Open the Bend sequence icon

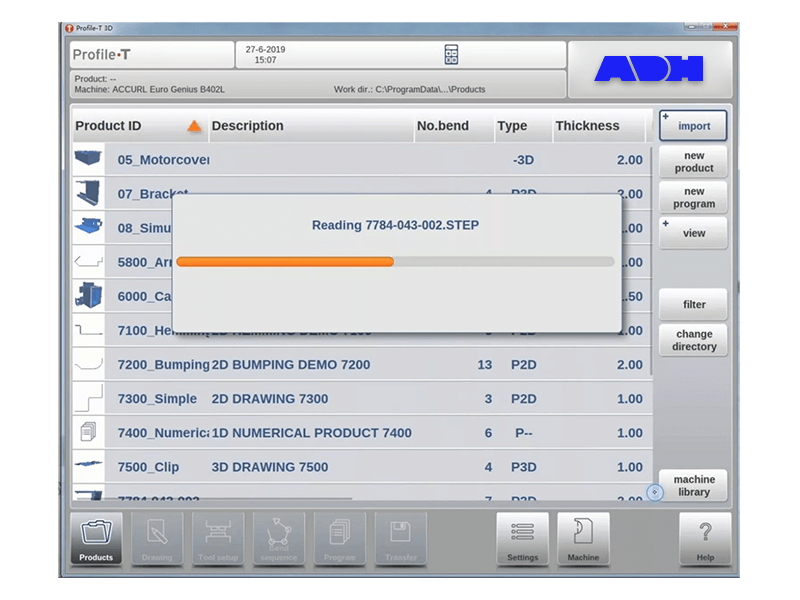coord(279,538)
